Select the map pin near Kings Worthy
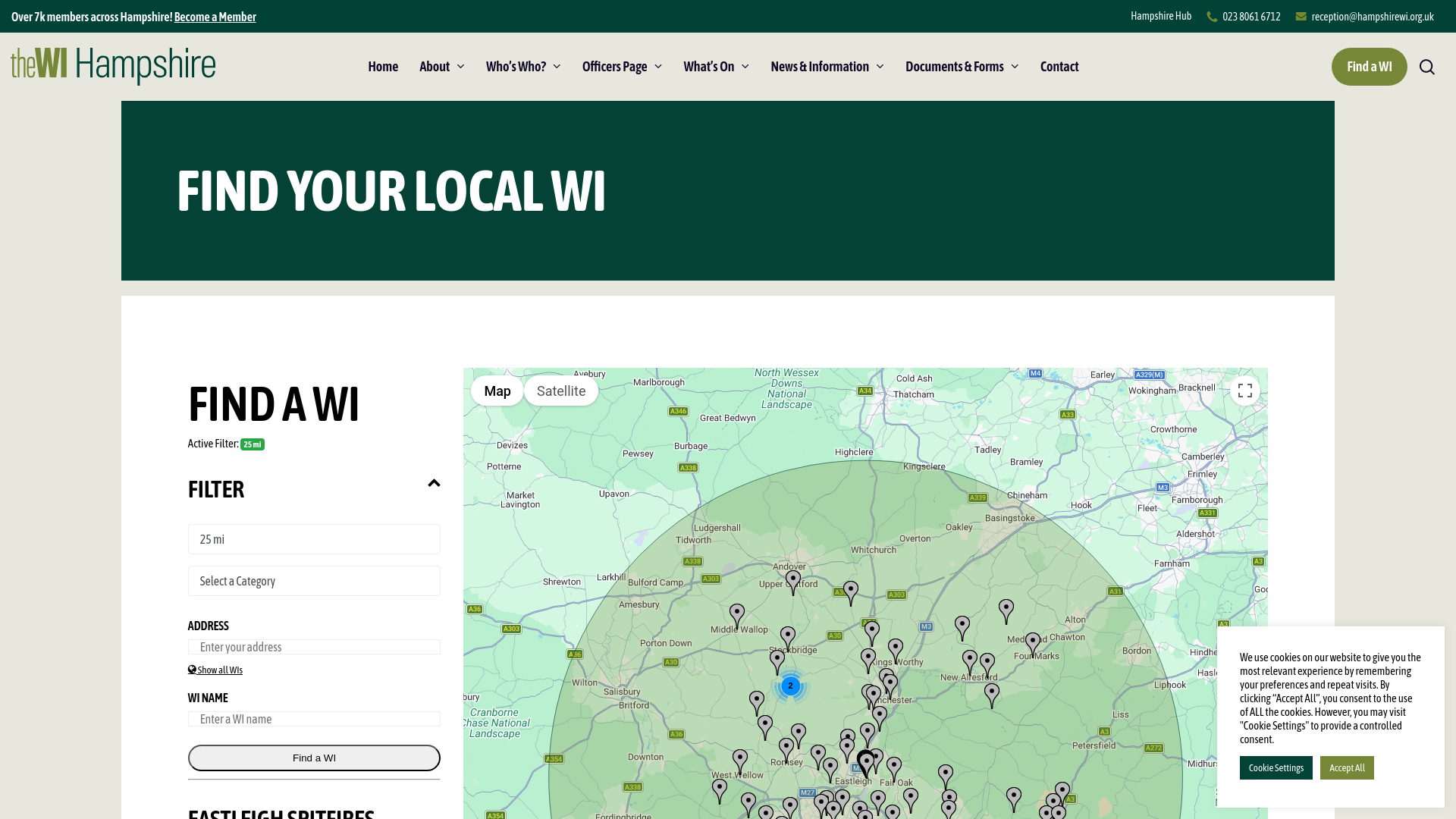This screenshot has height=819, width=1456. click(896, 650)
